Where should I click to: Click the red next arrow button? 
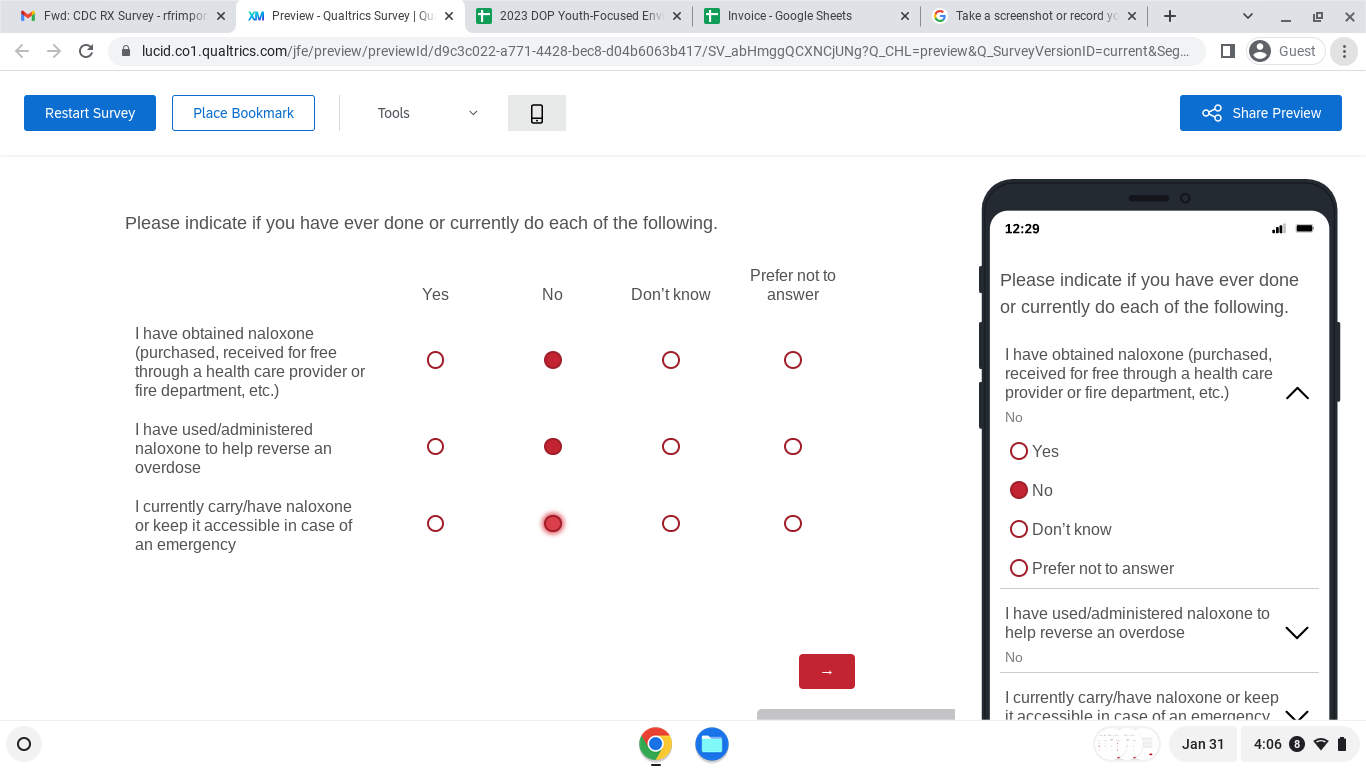[x=826, y=671]
